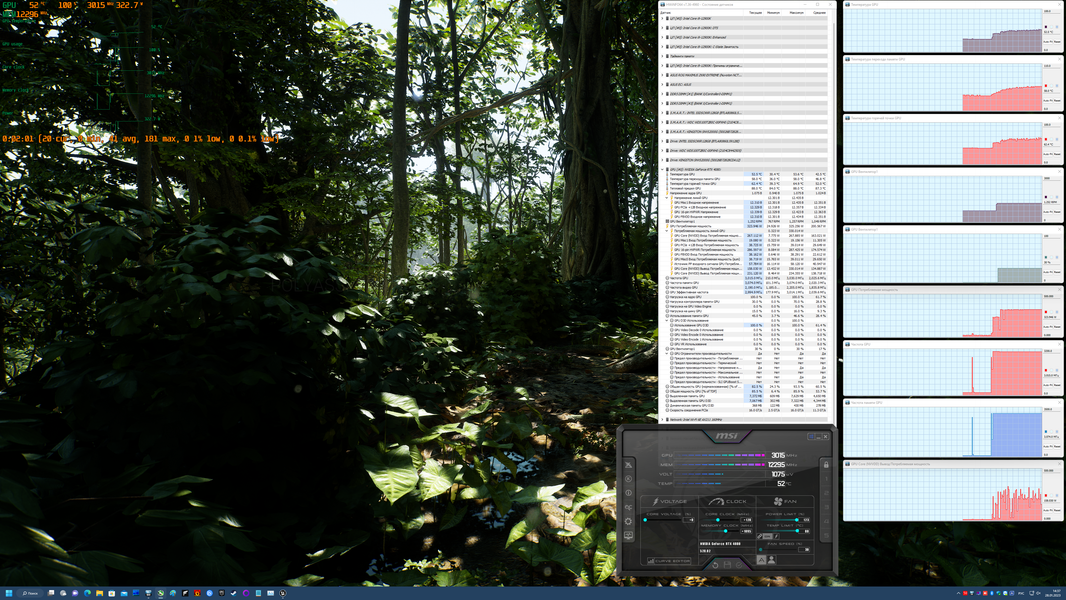Viewport: 1066px width, 600px height.
Task: Save current Afterburner settings
Action: coord(727,565)
